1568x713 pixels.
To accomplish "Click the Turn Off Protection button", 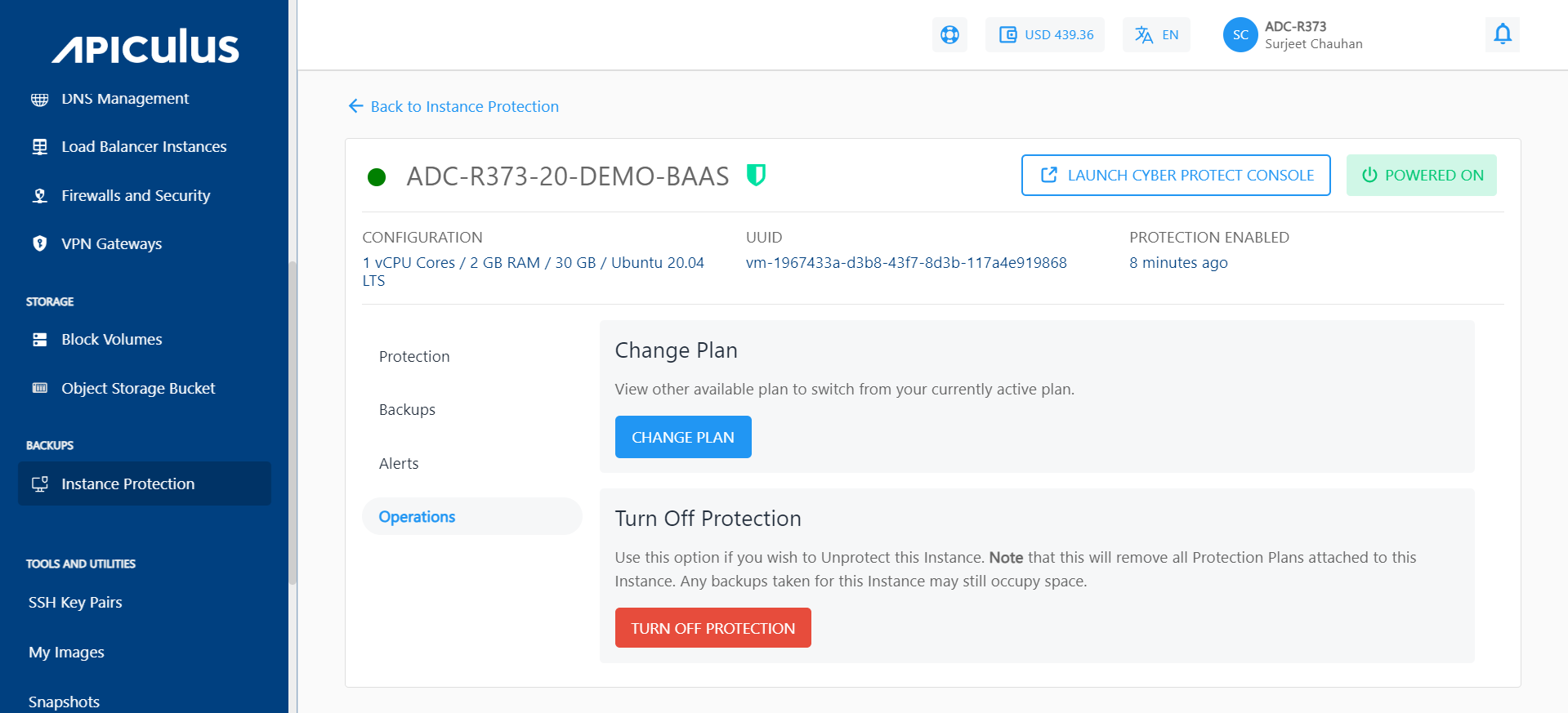I will tap(713, 628).
